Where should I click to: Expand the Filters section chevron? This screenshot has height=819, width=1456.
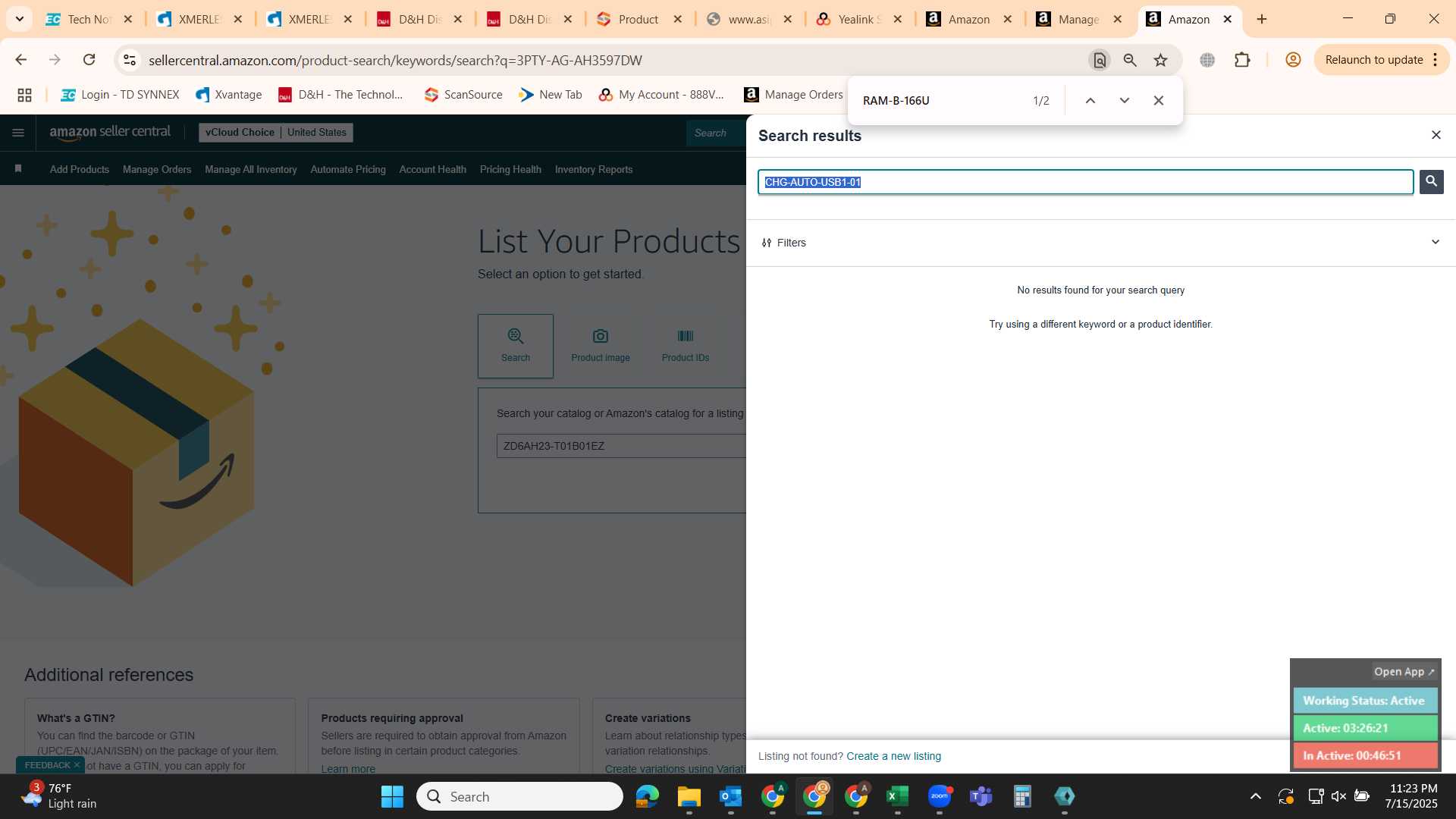pos(1435,242)
